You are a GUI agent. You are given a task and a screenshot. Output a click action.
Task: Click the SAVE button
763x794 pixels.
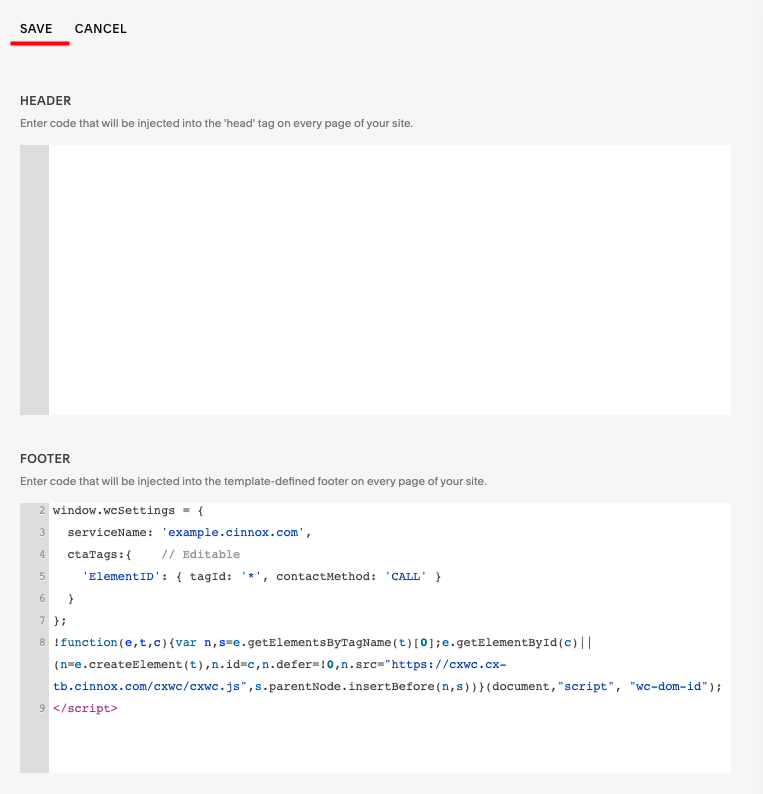click(x=36, y=29)
